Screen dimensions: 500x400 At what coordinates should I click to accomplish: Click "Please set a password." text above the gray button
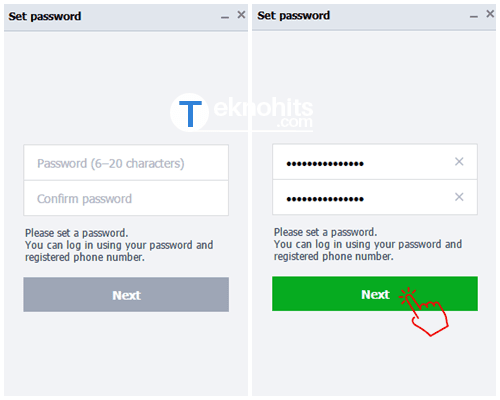pos(77,233)
